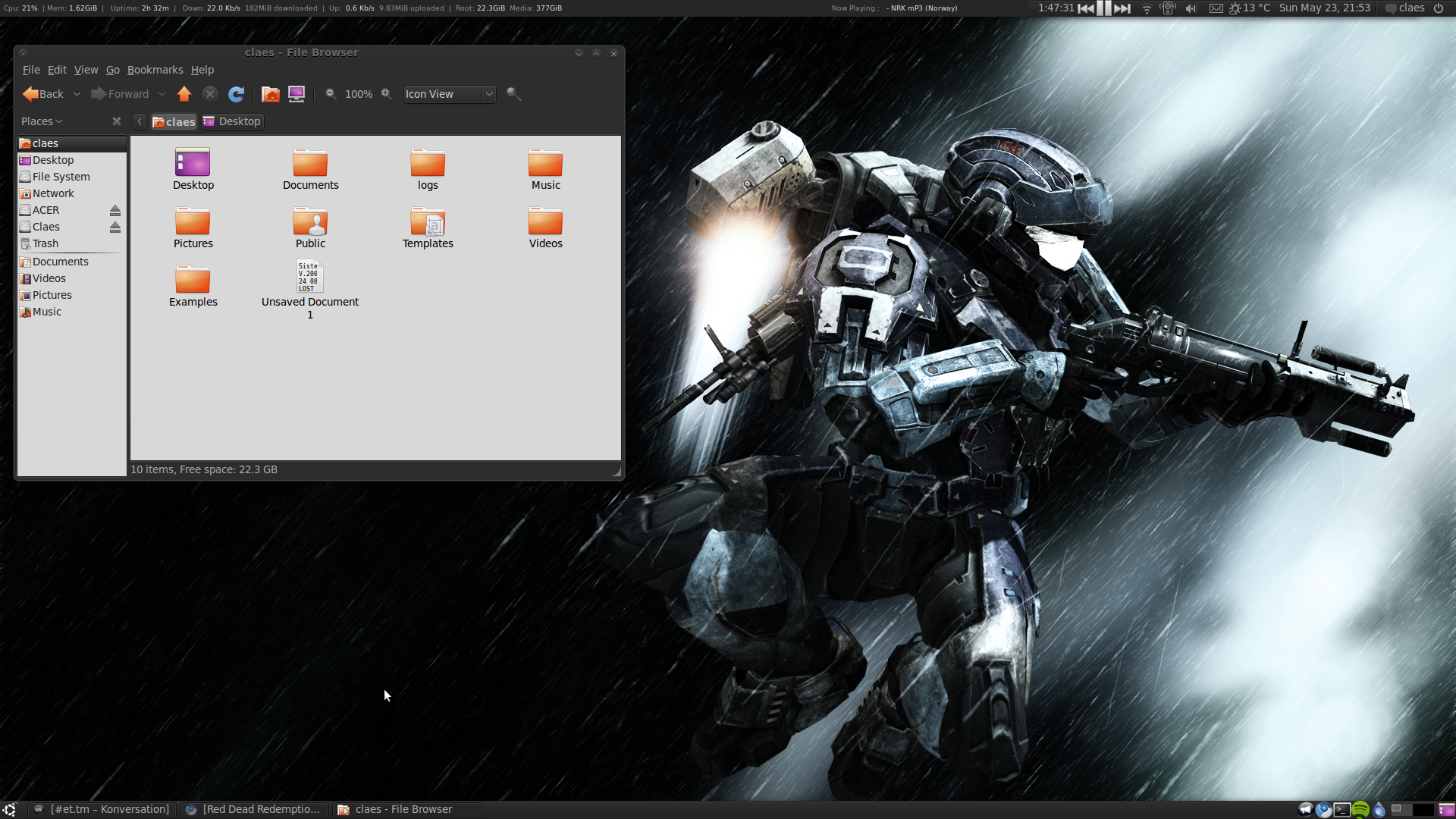The width and height of the screenshot is (1456, 819).
Task: Skip to next track in panel
Action: pos(1122,8)
